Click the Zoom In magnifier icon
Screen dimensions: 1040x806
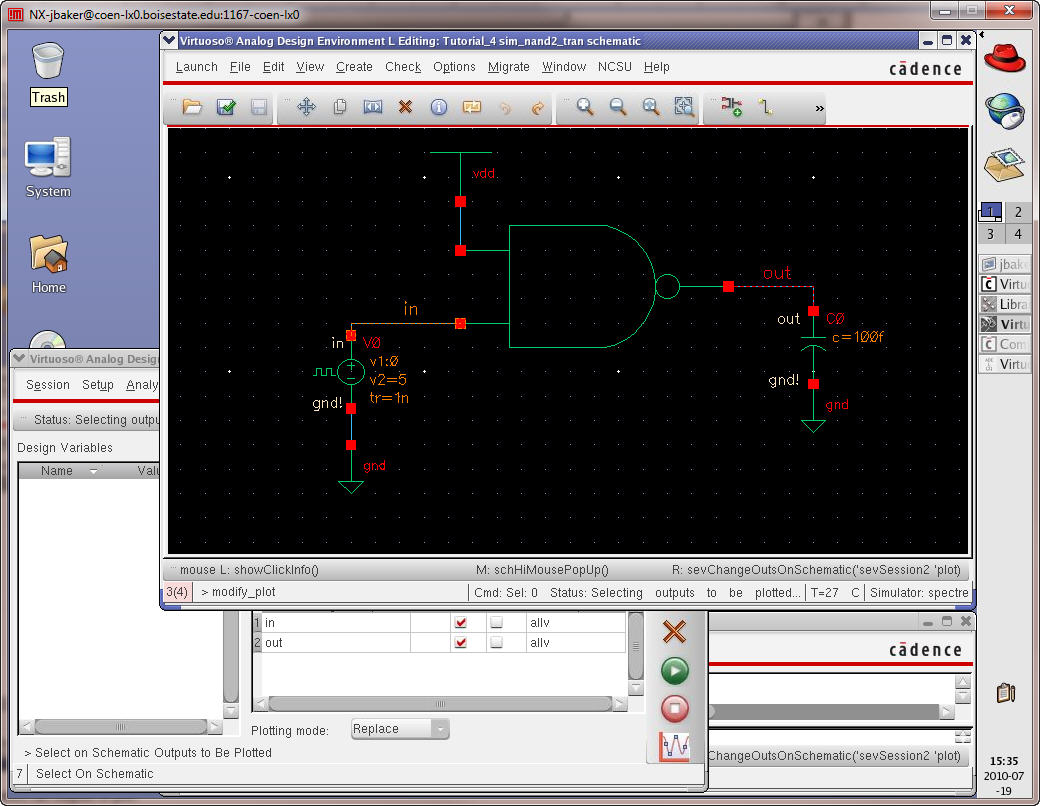pos(585,107)
